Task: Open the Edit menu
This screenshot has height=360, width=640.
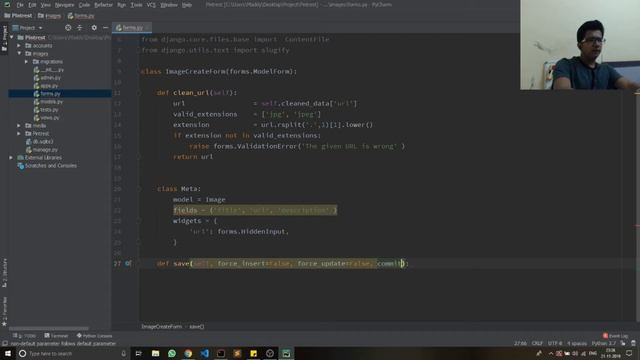Action: [x=32, y=5]
